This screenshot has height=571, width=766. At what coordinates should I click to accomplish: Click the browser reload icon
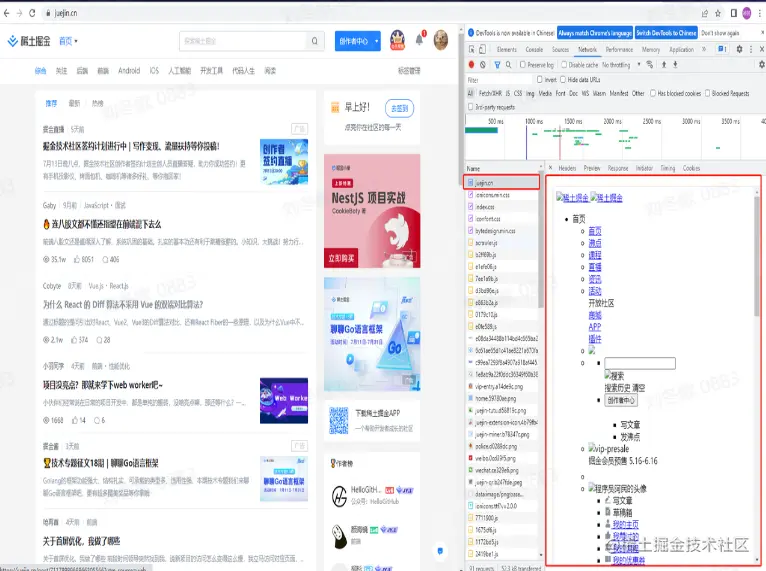coord(32,13)
